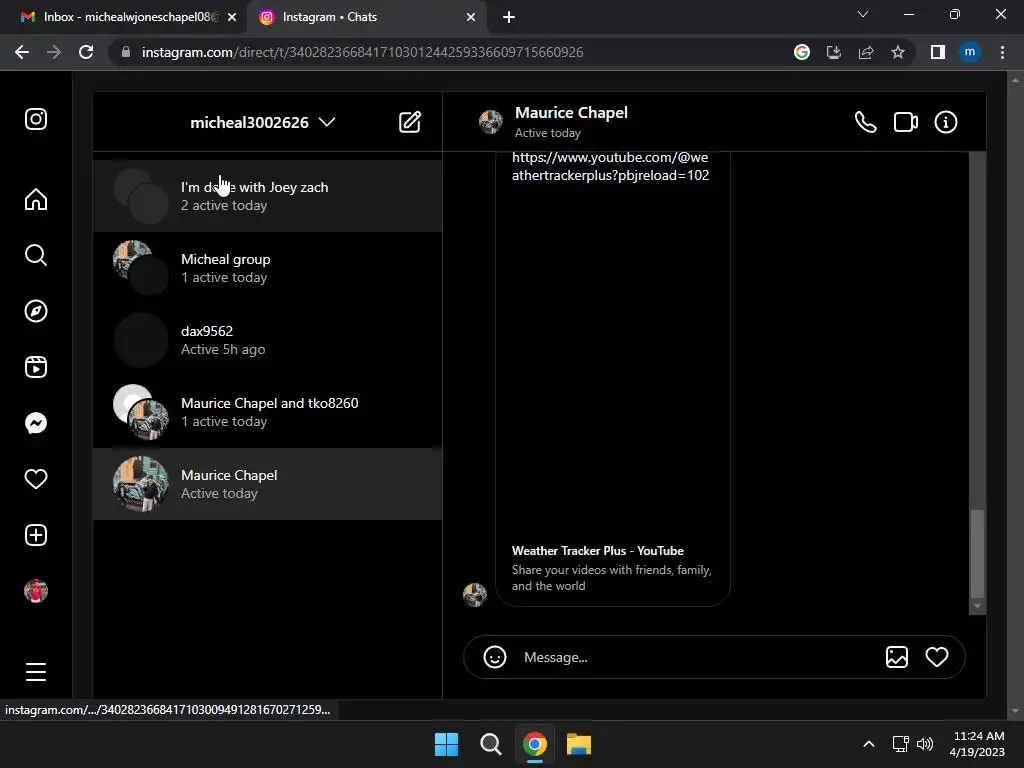This screenshot has height=768, width=1024.
Task: Go to Home feed icon in sidebar
Action: click(x=36, y=199)
